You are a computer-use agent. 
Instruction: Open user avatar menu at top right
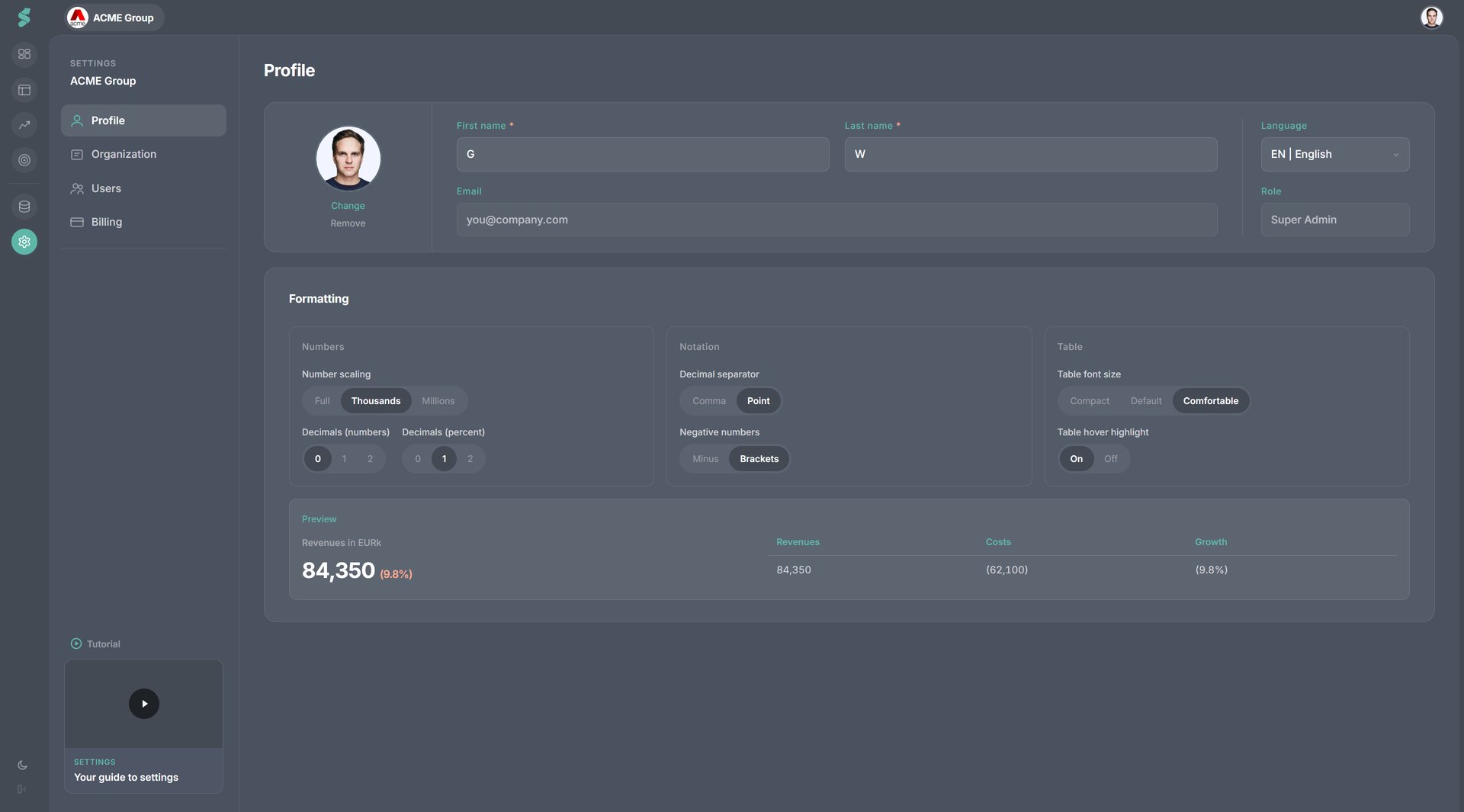[1432, 18]
